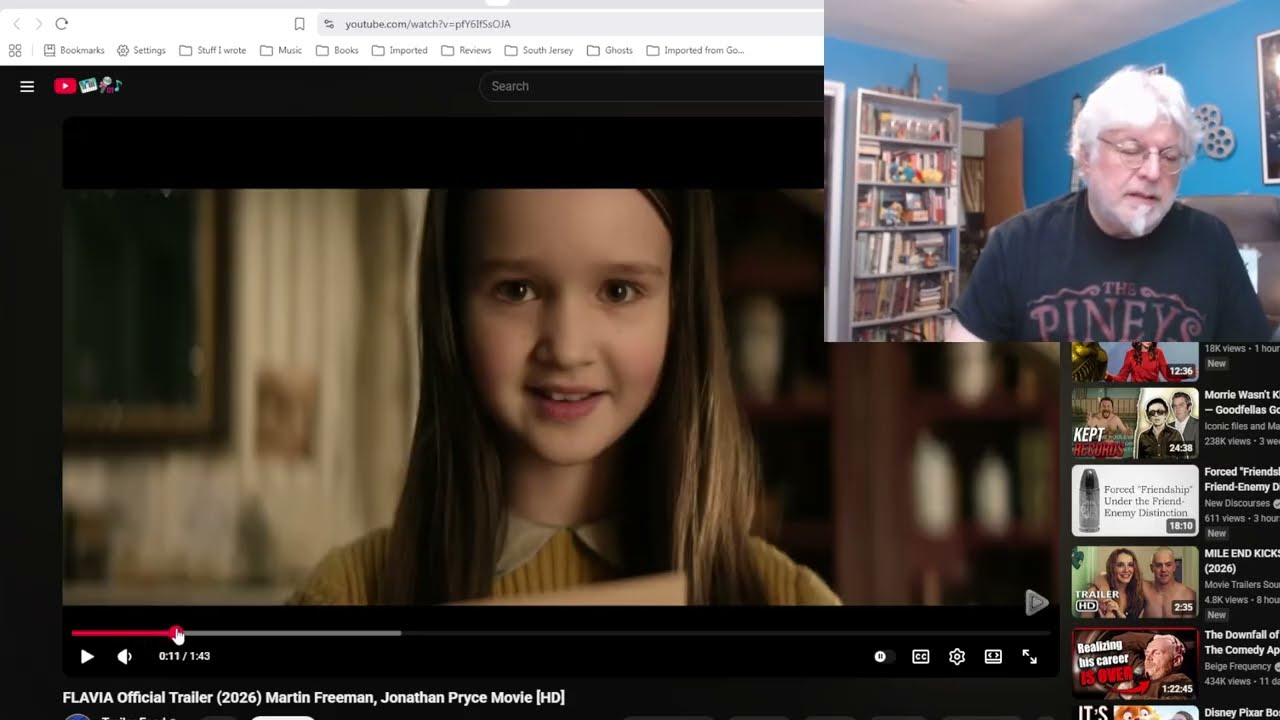The image size is (1280, 720).
Task: Click the 0:11 / 1:43 time display
Action: pyautogui.click(x=184, y=656)
